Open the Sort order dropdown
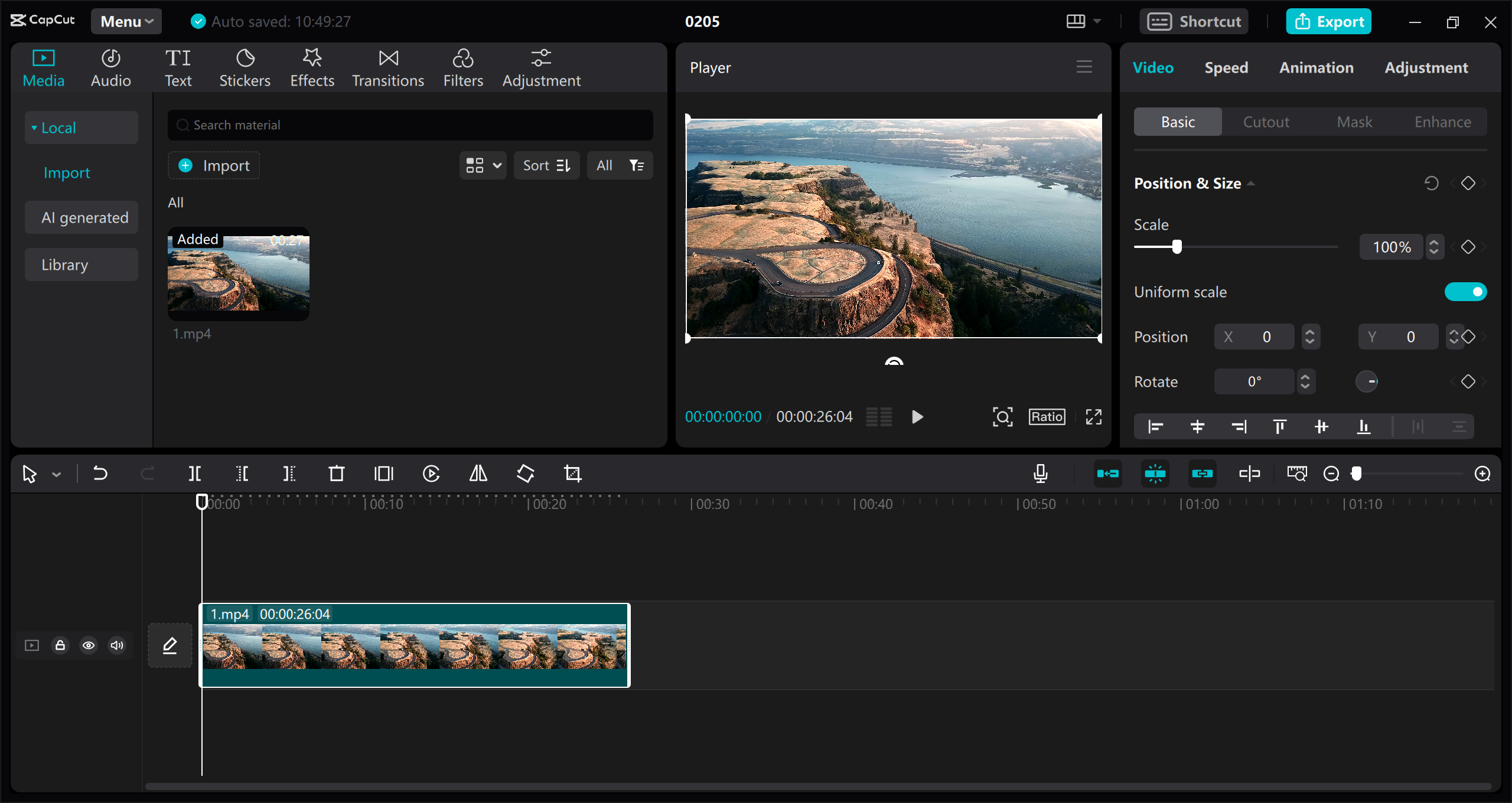The image size is (1512, 803). tap(546, 165)
